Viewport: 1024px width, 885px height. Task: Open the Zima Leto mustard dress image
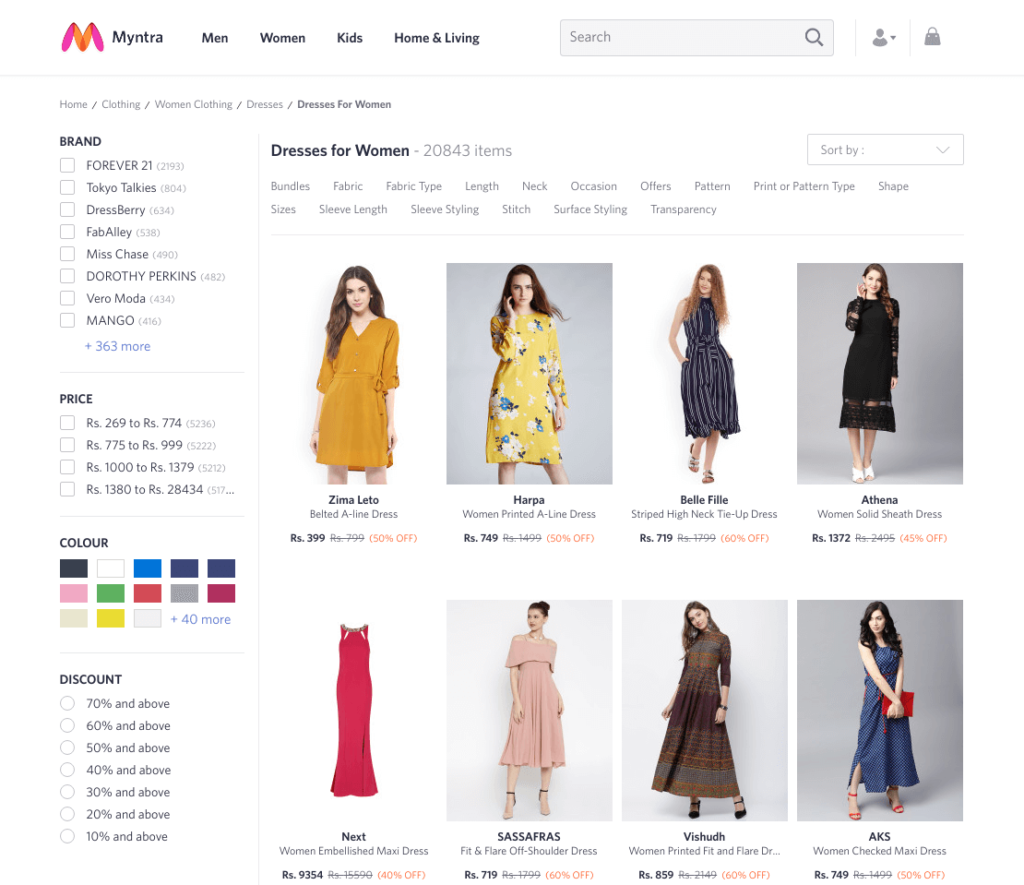pos(354,374)
